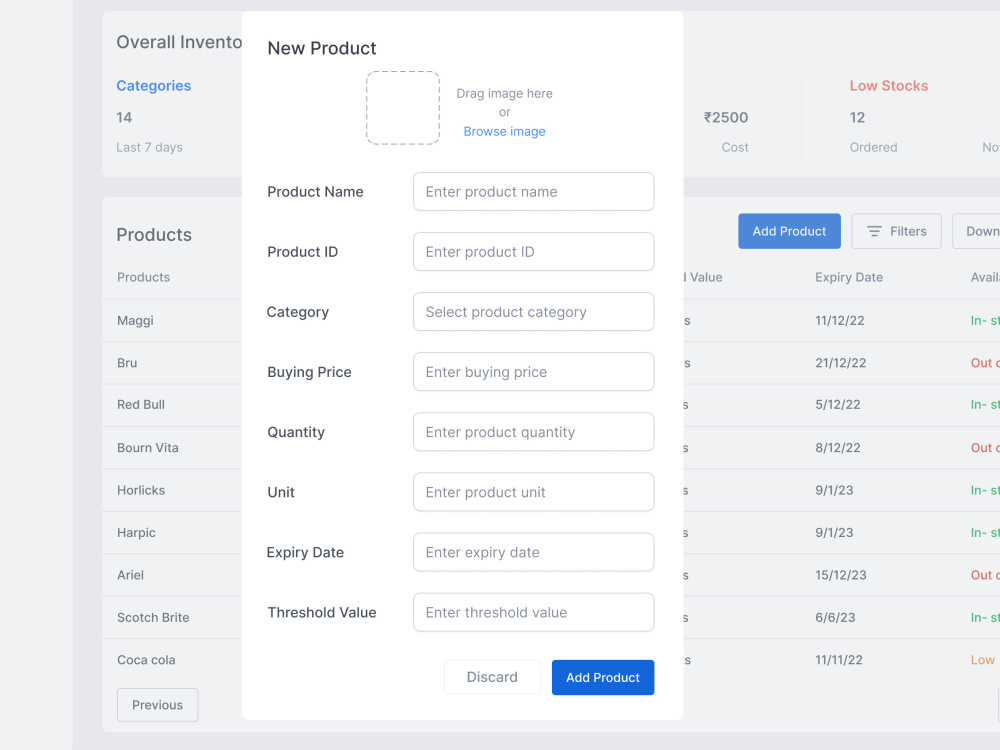Select the Low Stocks heading
This screenshot has height=750, width=1000.
tap(888, 85)
